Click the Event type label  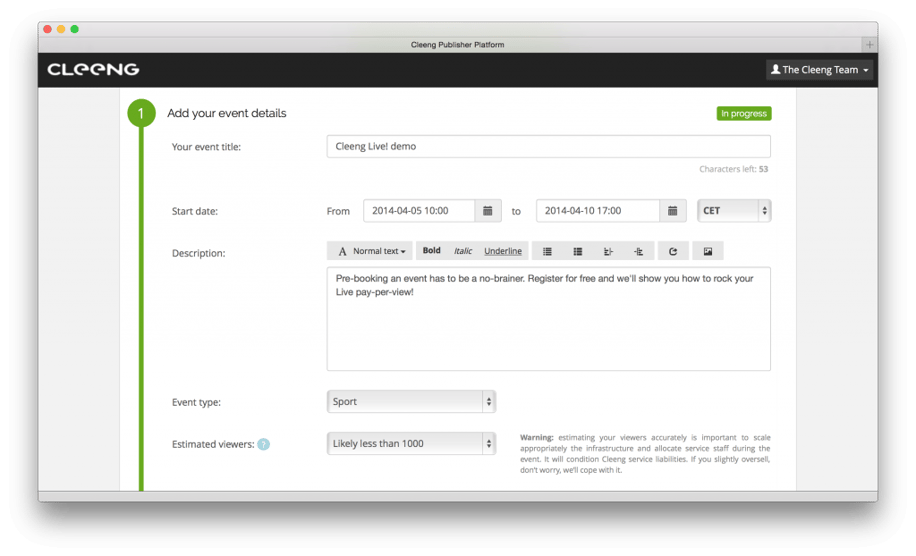[x=196, y=402]
